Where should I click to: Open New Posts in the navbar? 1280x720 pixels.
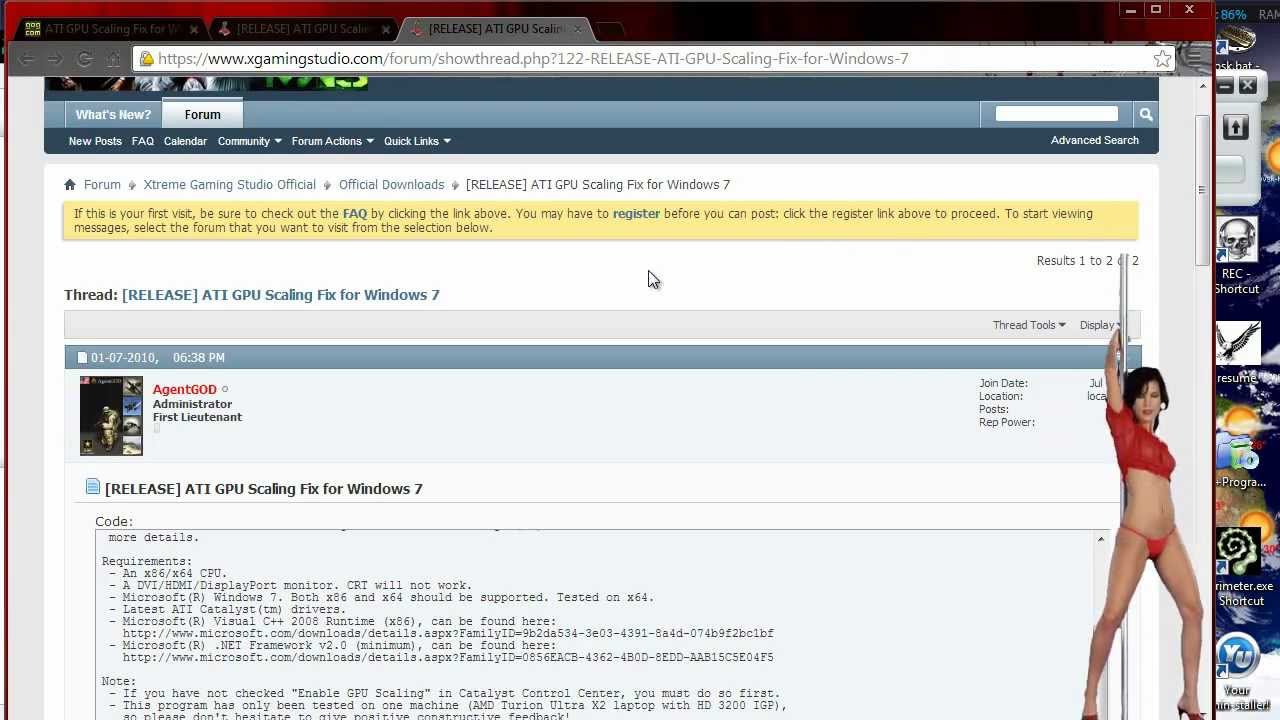click(95, 141)
